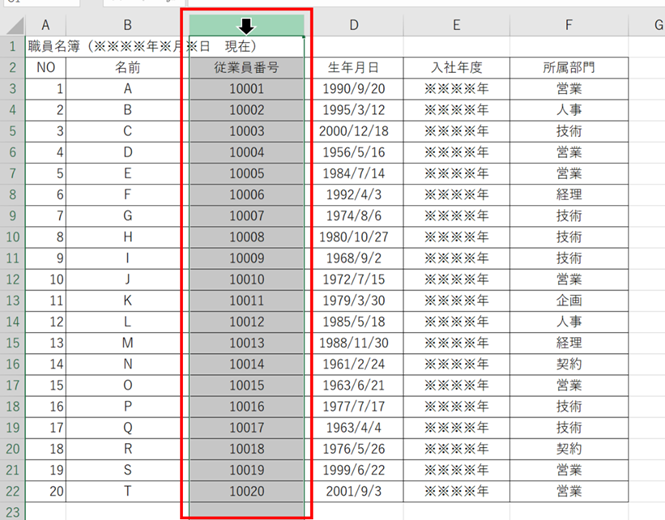Select birth date cell 1990/9/20
Image resolution: width=665 pixels, height=520 pixels.
click(354, 88)
